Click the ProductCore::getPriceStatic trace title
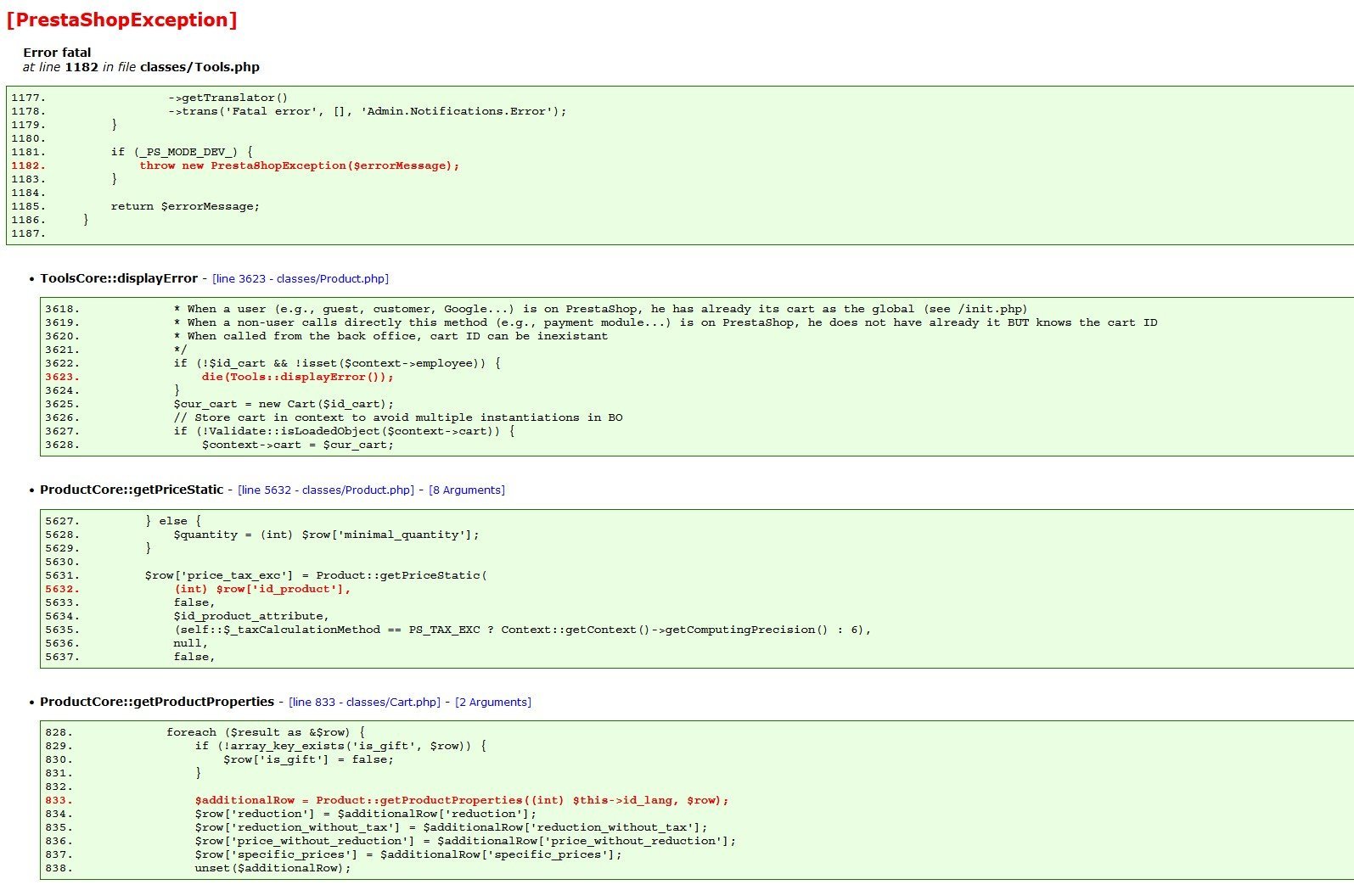Viewport: 1354px width, 896px height. click(x=132, y=490)
